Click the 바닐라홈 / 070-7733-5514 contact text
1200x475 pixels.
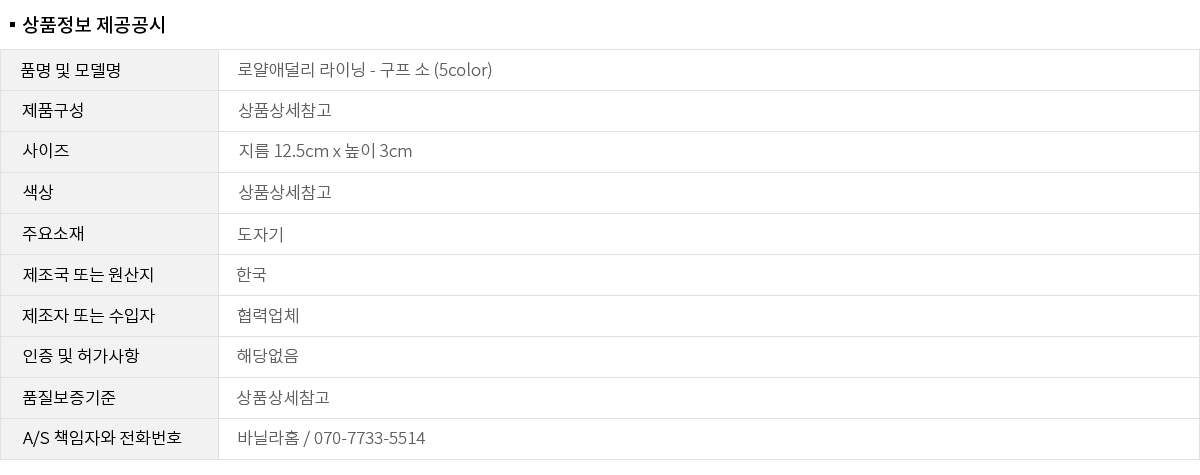[x=331, y=439]
